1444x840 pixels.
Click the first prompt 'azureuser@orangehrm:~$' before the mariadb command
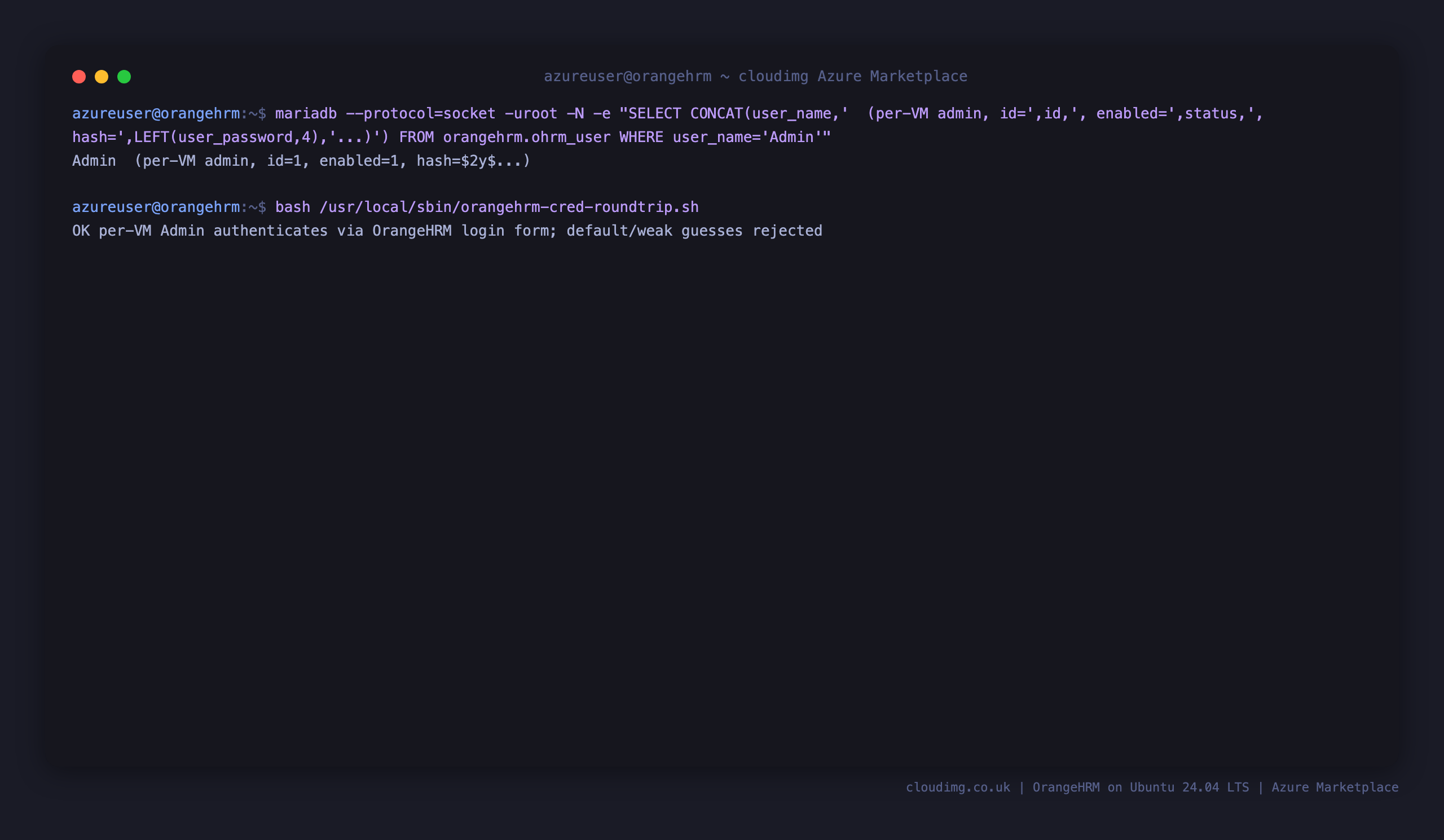coord(169,113)
